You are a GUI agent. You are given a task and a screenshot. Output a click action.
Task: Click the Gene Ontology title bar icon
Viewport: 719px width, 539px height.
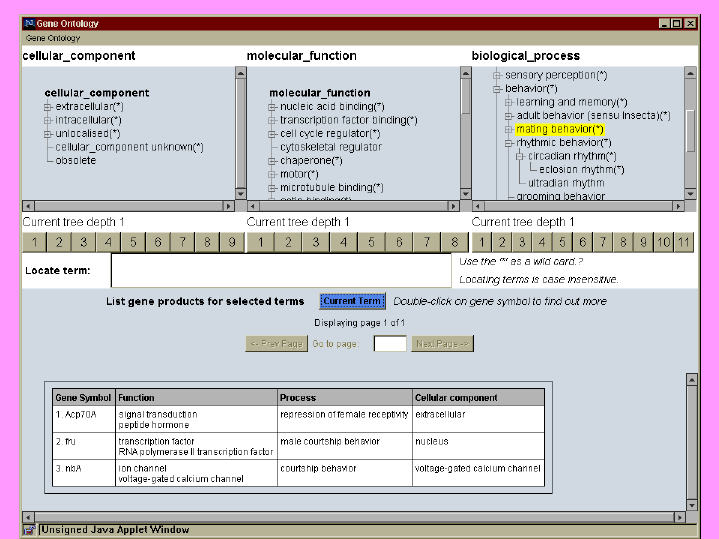[x=29, y=22]
